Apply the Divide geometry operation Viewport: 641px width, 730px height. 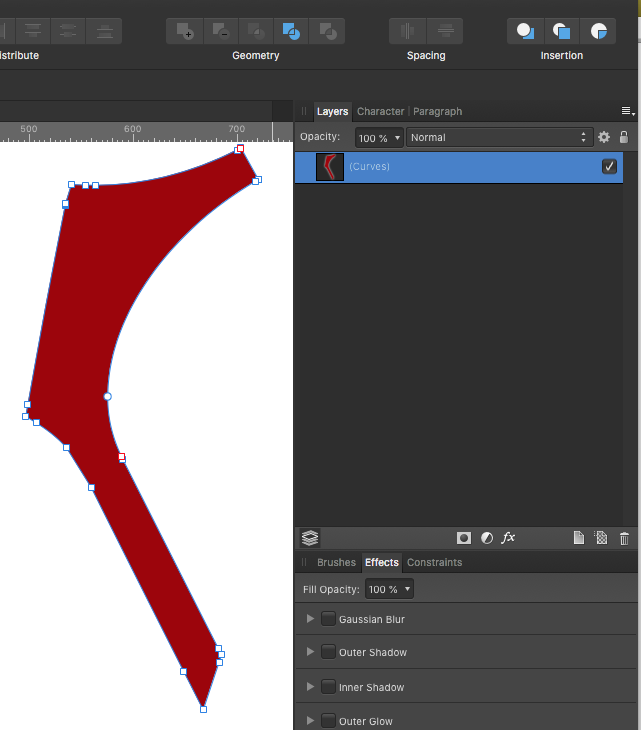click(x=328, y=31)
